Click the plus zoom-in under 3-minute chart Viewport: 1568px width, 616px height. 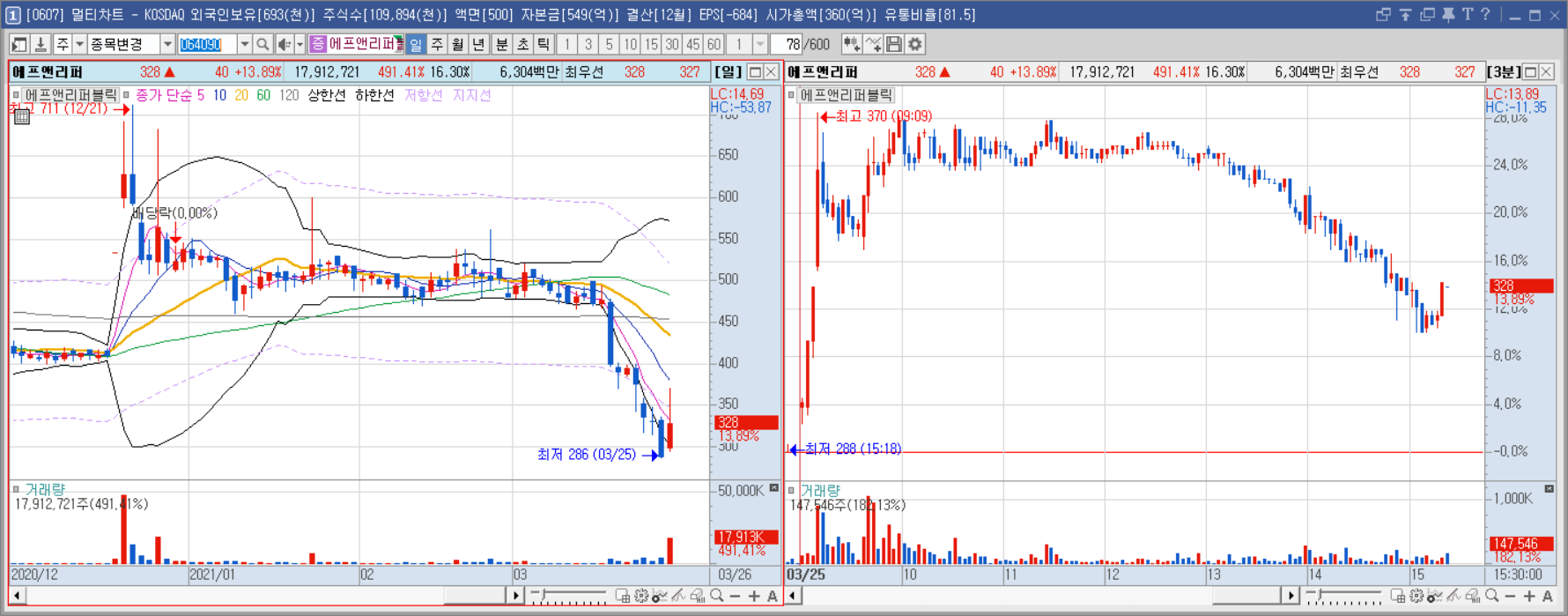click(x=1529, y=597)
